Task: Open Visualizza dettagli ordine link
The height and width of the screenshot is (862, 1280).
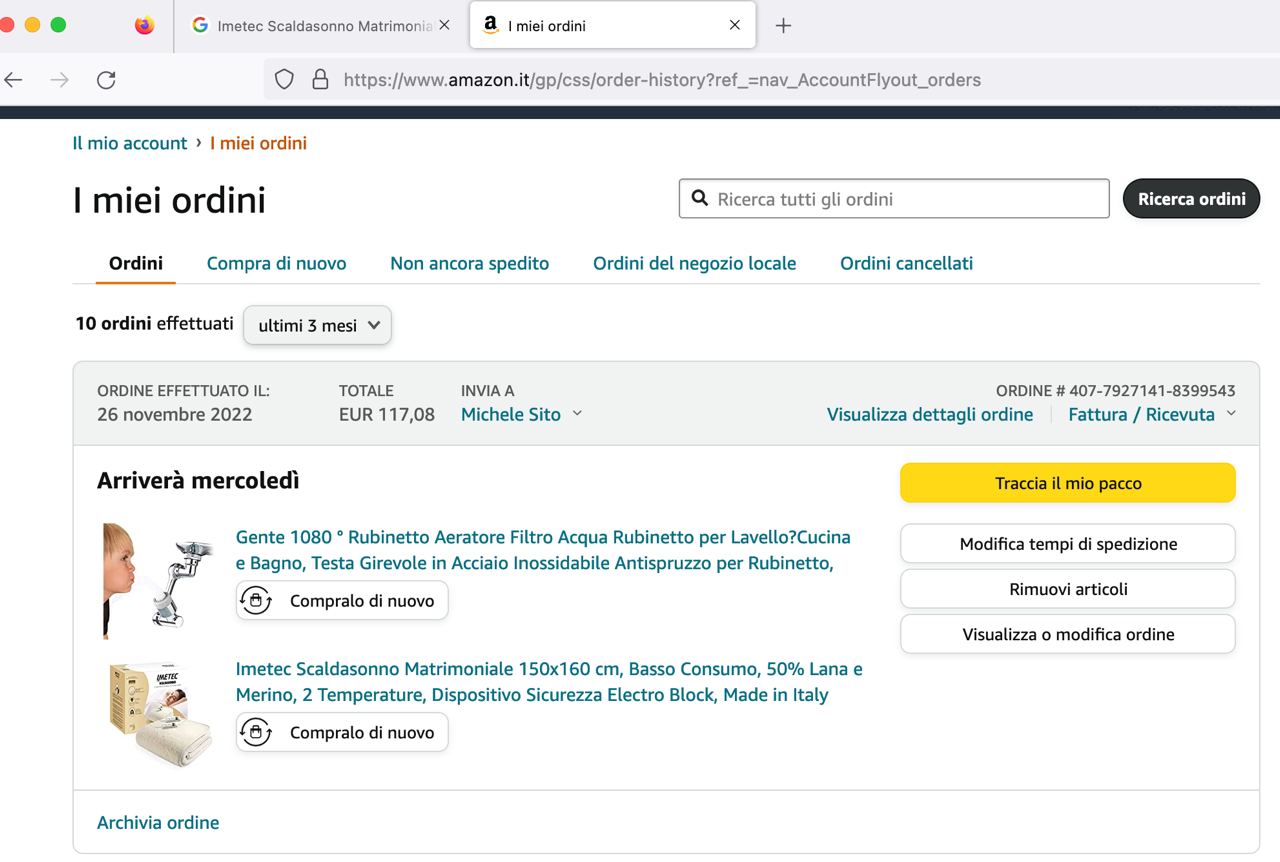Action: [930, 414]
